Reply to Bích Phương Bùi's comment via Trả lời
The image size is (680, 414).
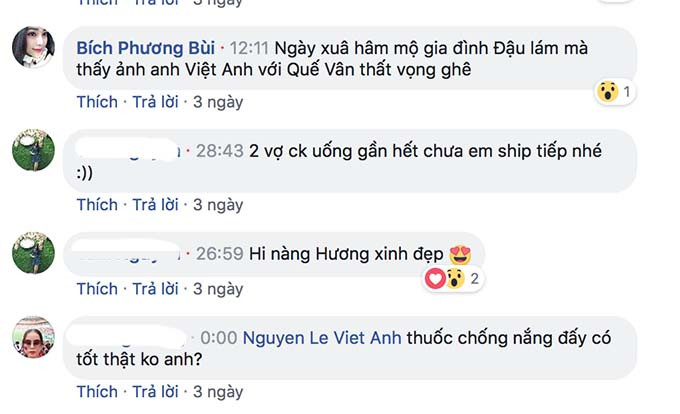[x=155, y=102]
